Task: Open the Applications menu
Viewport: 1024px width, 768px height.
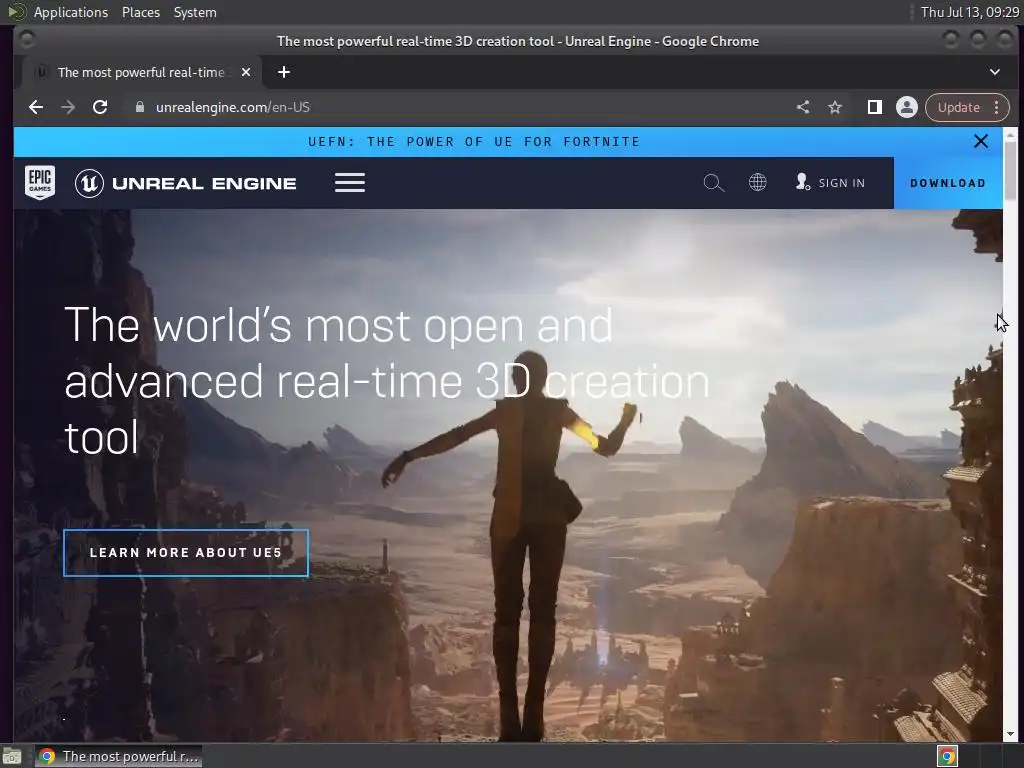Action: 71,12
